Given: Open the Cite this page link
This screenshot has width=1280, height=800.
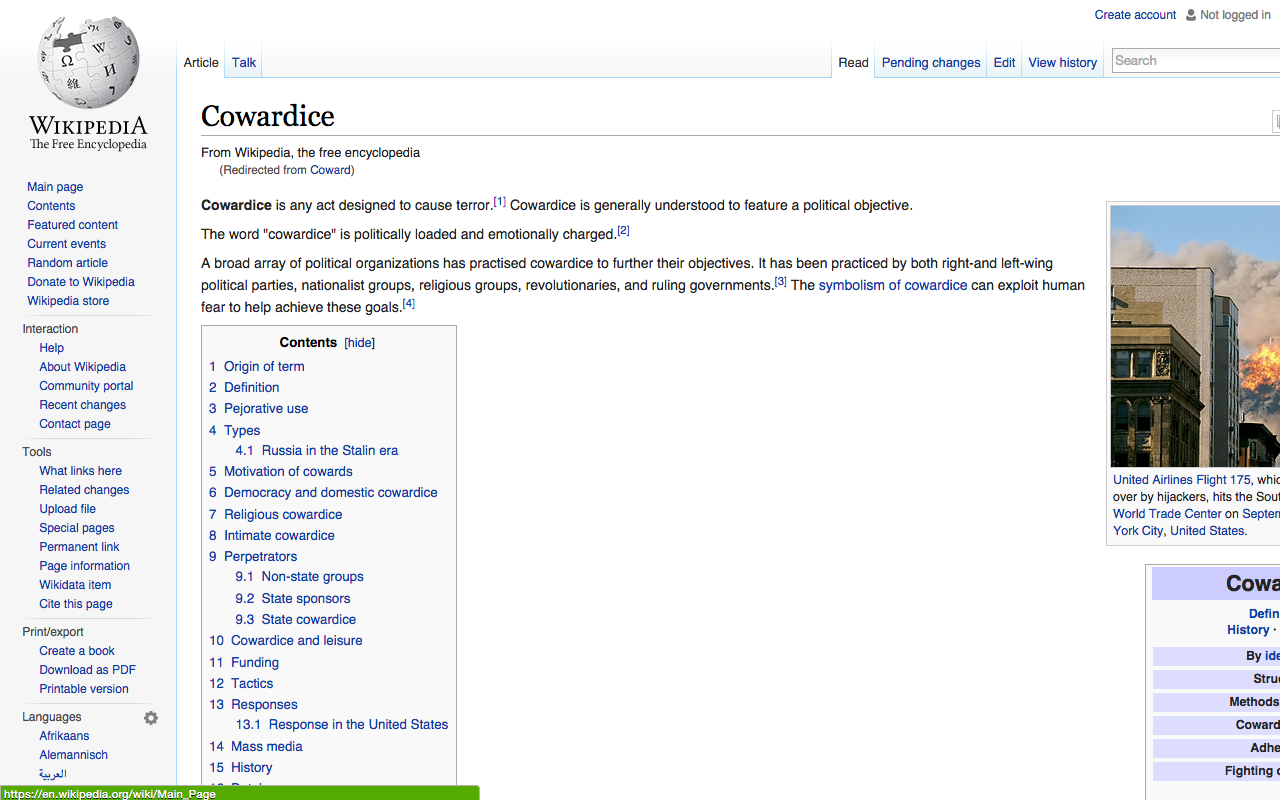Looking at the screenshot, I should pyautogui.click(x=76, y=604).
